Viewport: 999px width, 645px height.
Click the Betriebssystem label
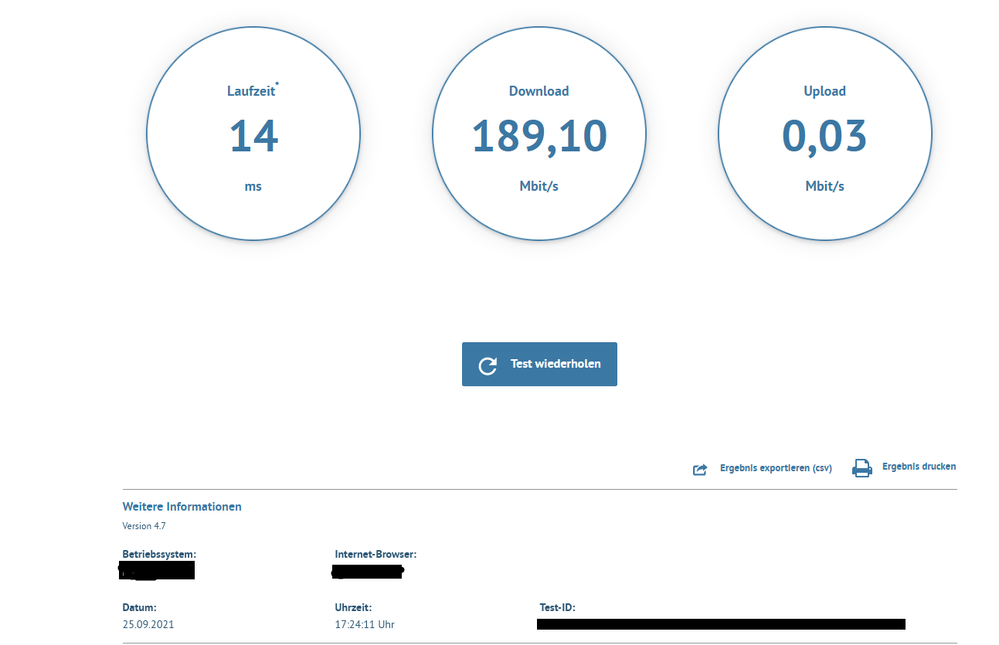[159, 554]
